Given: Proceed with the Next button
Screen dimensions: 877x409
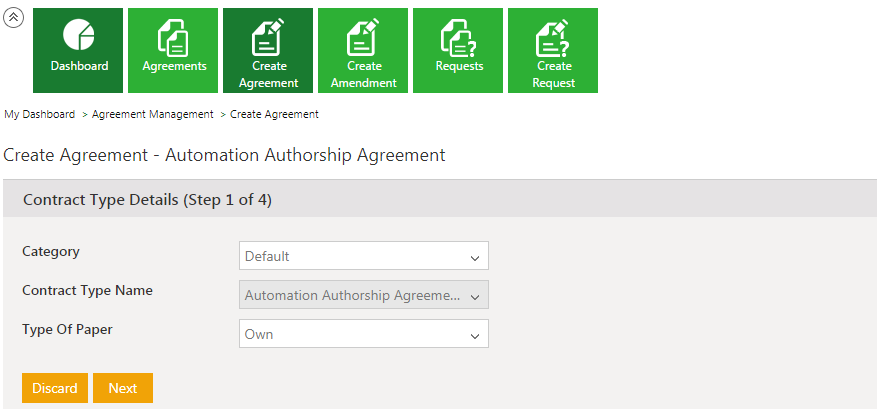Looking at the screenshot, I should coord(123,388).
